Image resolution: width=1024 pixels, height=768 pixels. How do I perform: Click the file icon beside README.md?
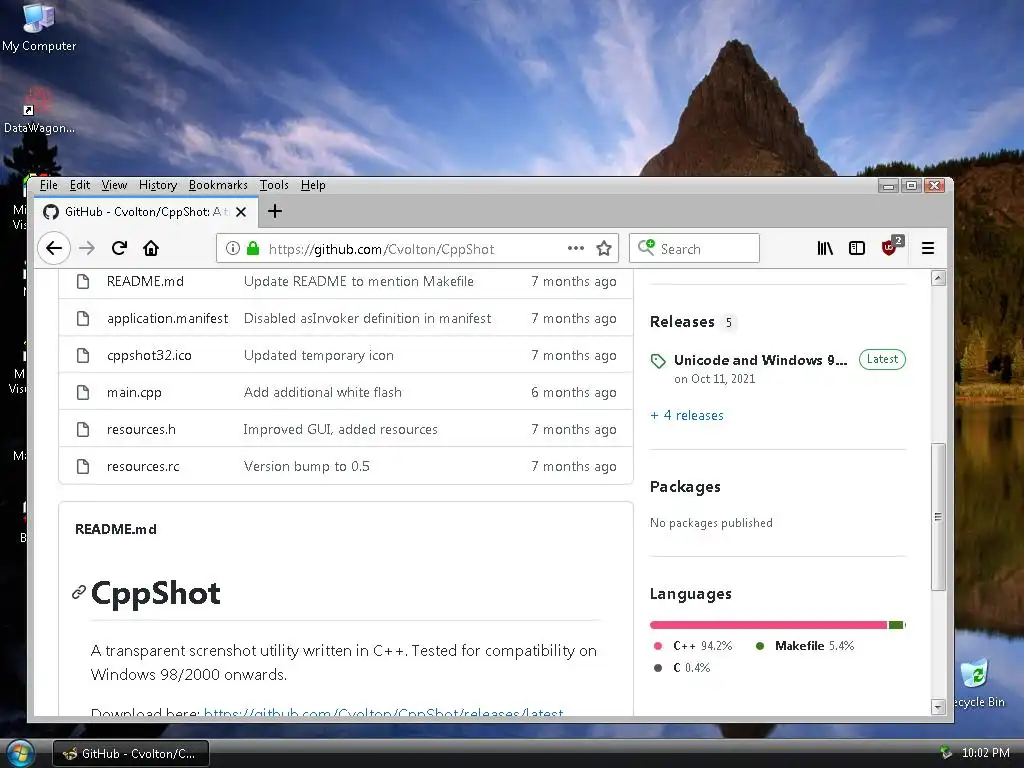coord(83,281)
